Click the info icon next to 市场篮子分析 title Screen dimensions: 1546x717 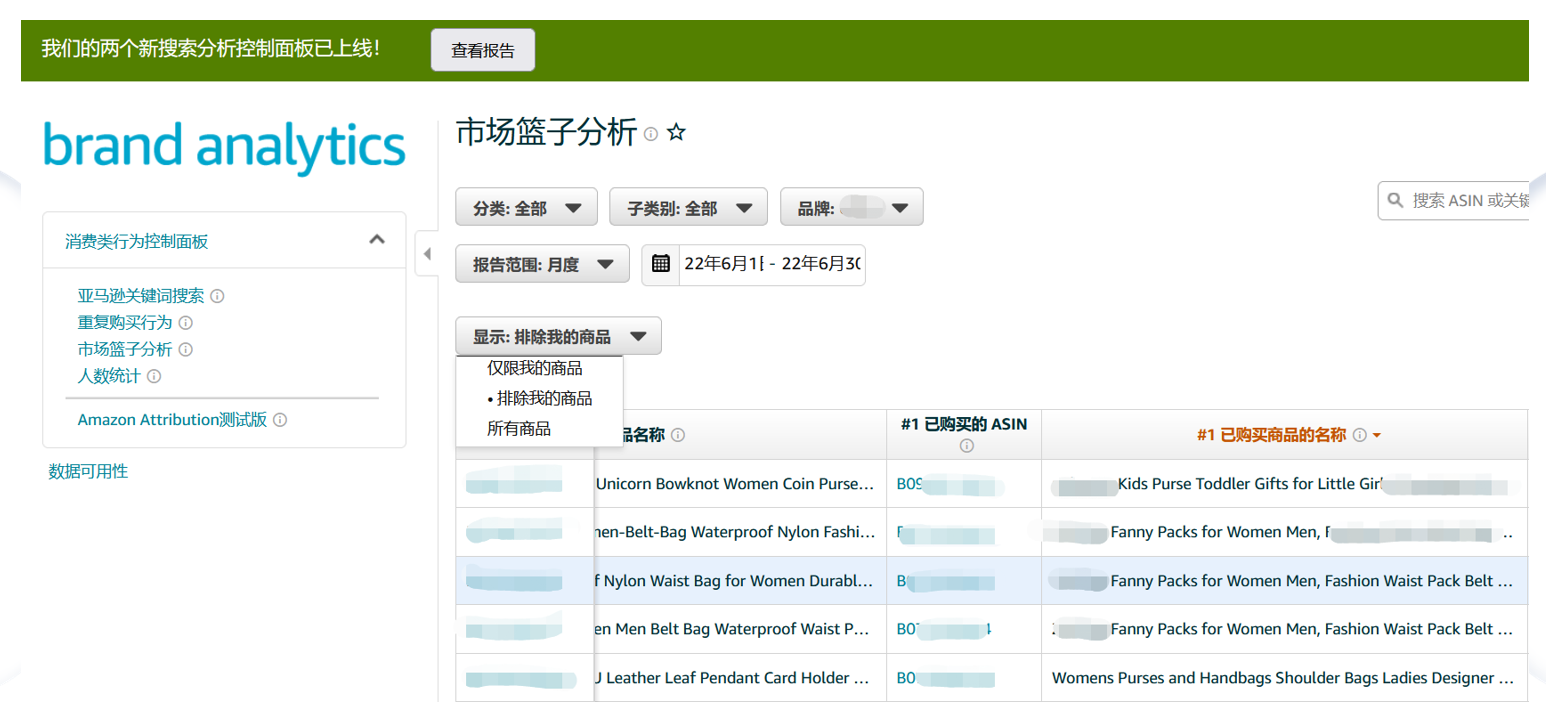(x=650, y=134)
